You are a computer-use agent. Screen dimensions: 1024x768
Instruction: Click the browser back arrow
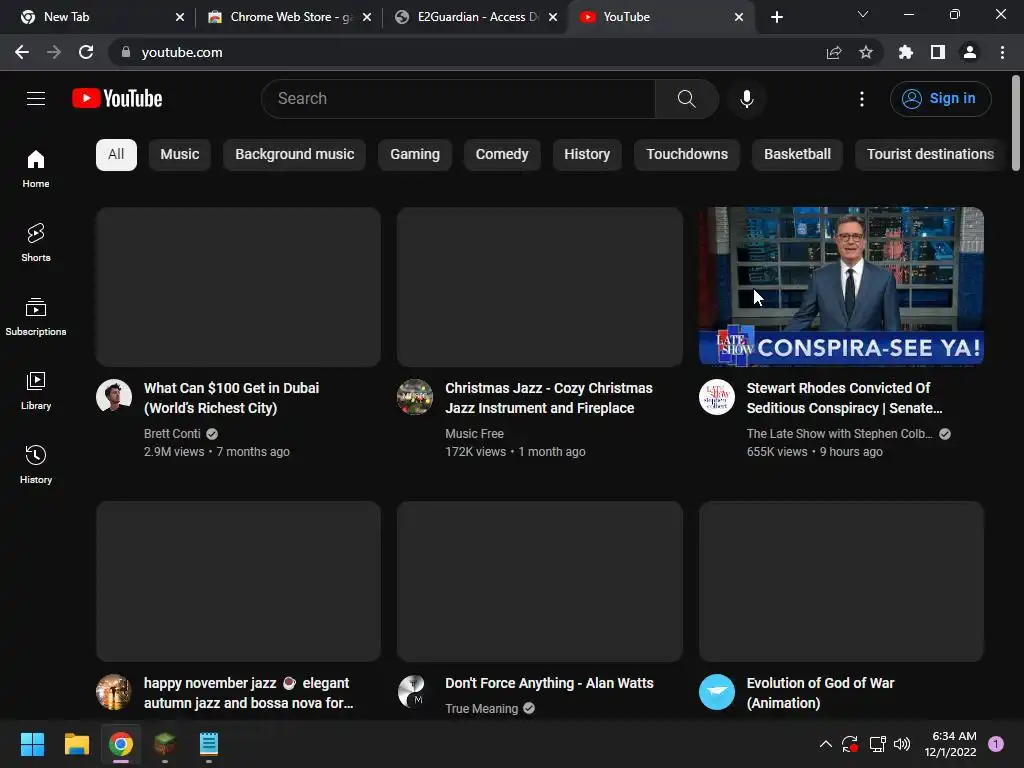(22, 52)
